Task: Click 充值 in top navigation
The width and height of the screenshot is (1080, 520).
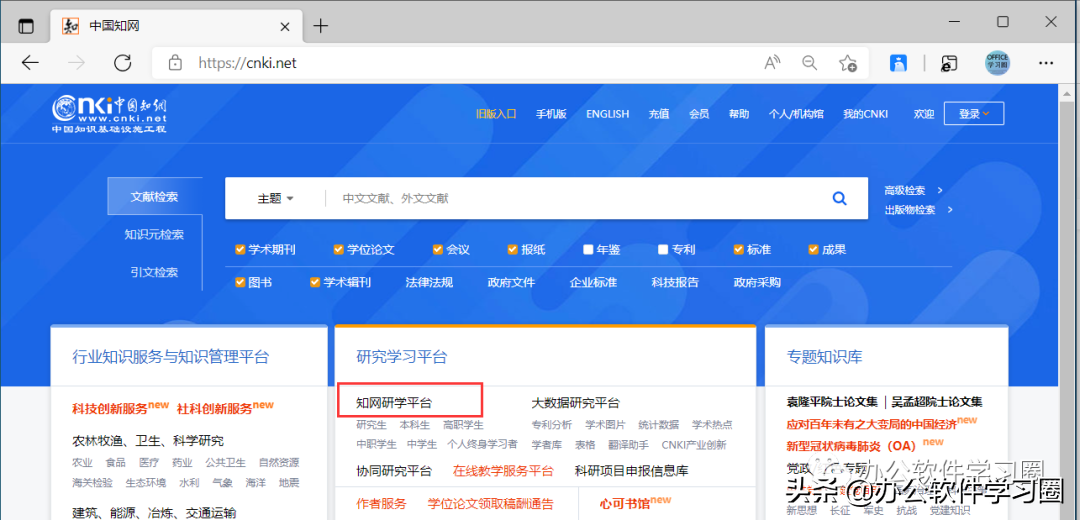Action: tap(658, 114)
